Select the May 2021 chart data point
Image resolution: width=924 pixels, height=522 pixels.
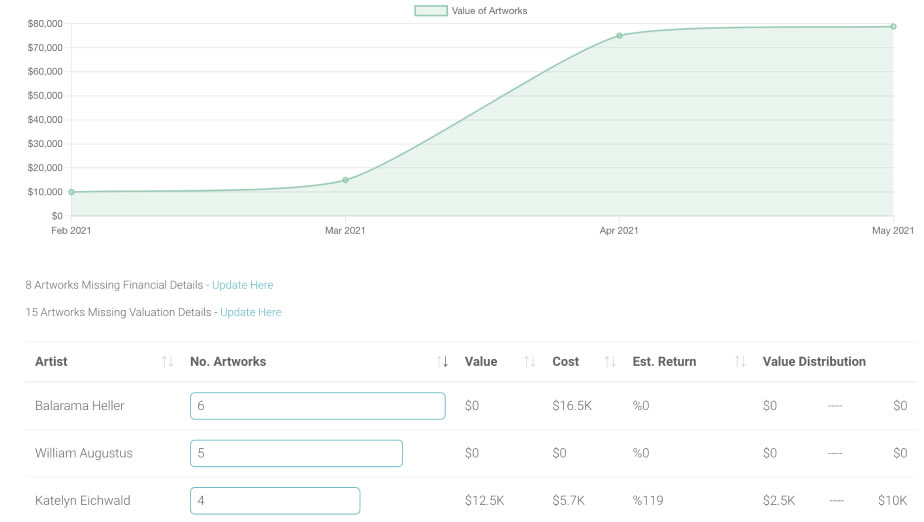pyautogui.click(x=893, y=27)
